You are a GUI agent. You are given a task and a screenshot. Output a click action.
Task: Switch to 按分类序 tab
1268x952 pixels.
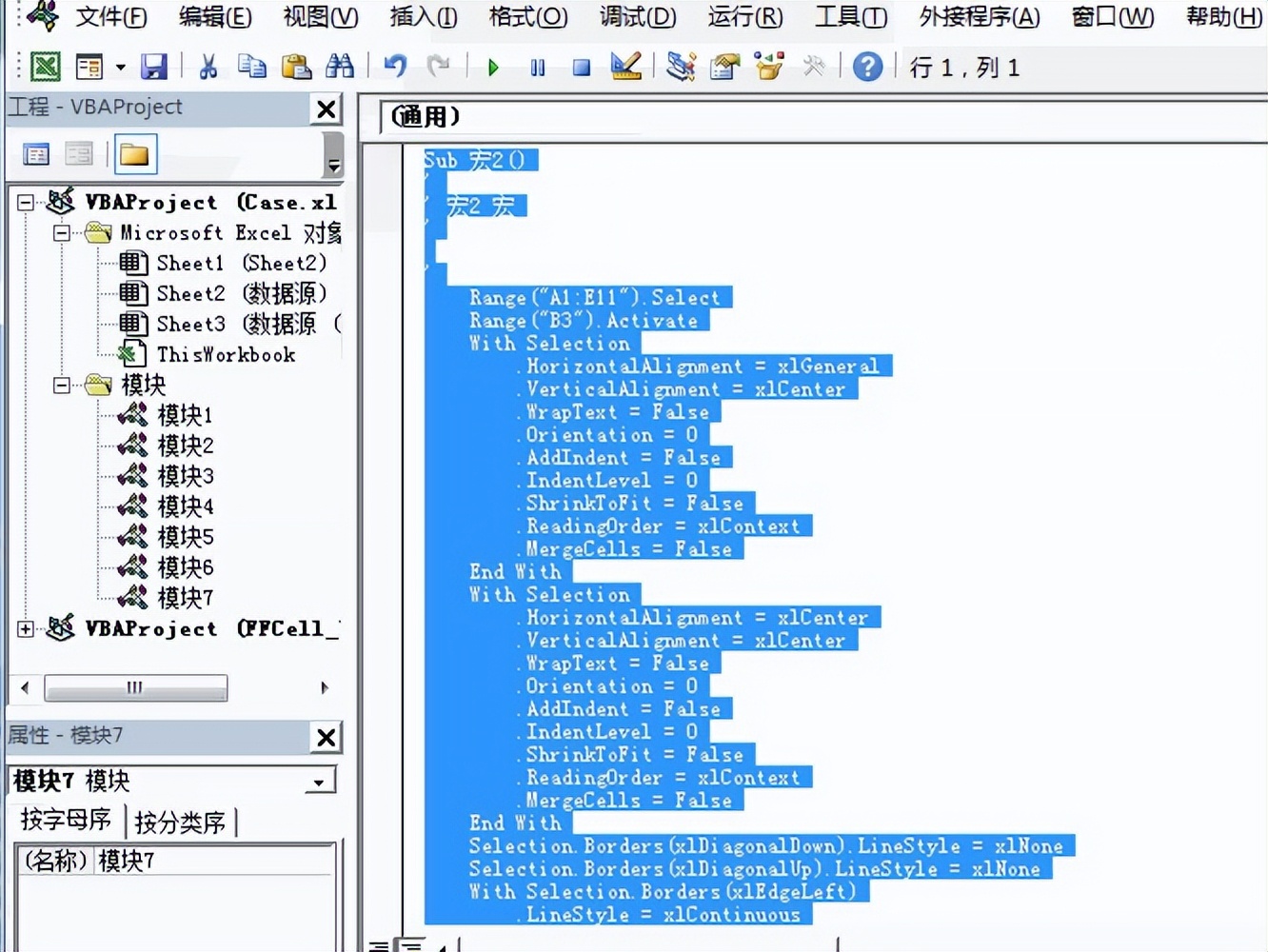click(x=180, y=822)
